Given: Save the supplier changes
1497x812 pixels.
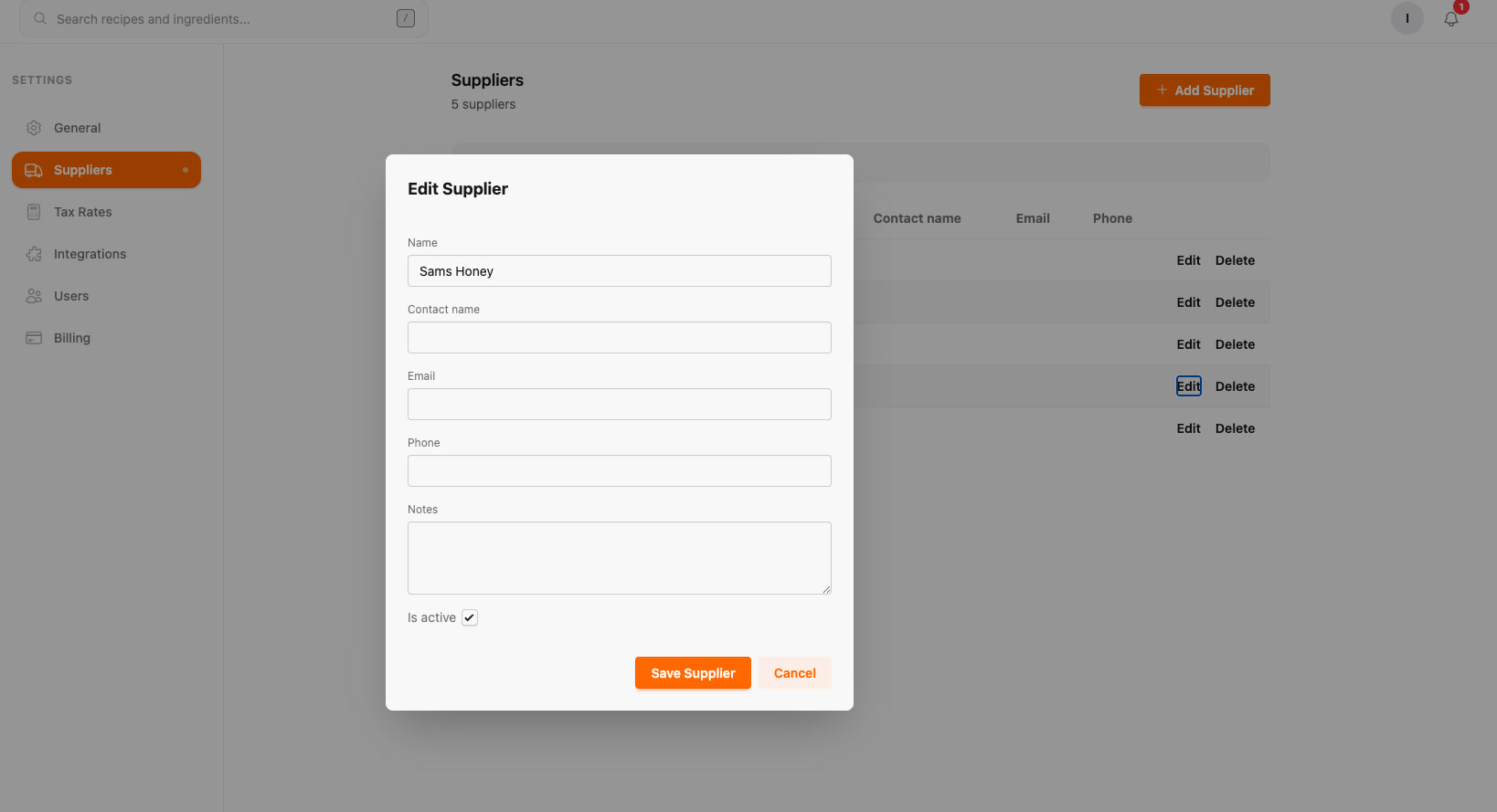Looking at the screenshot, I should pos(693,673).
